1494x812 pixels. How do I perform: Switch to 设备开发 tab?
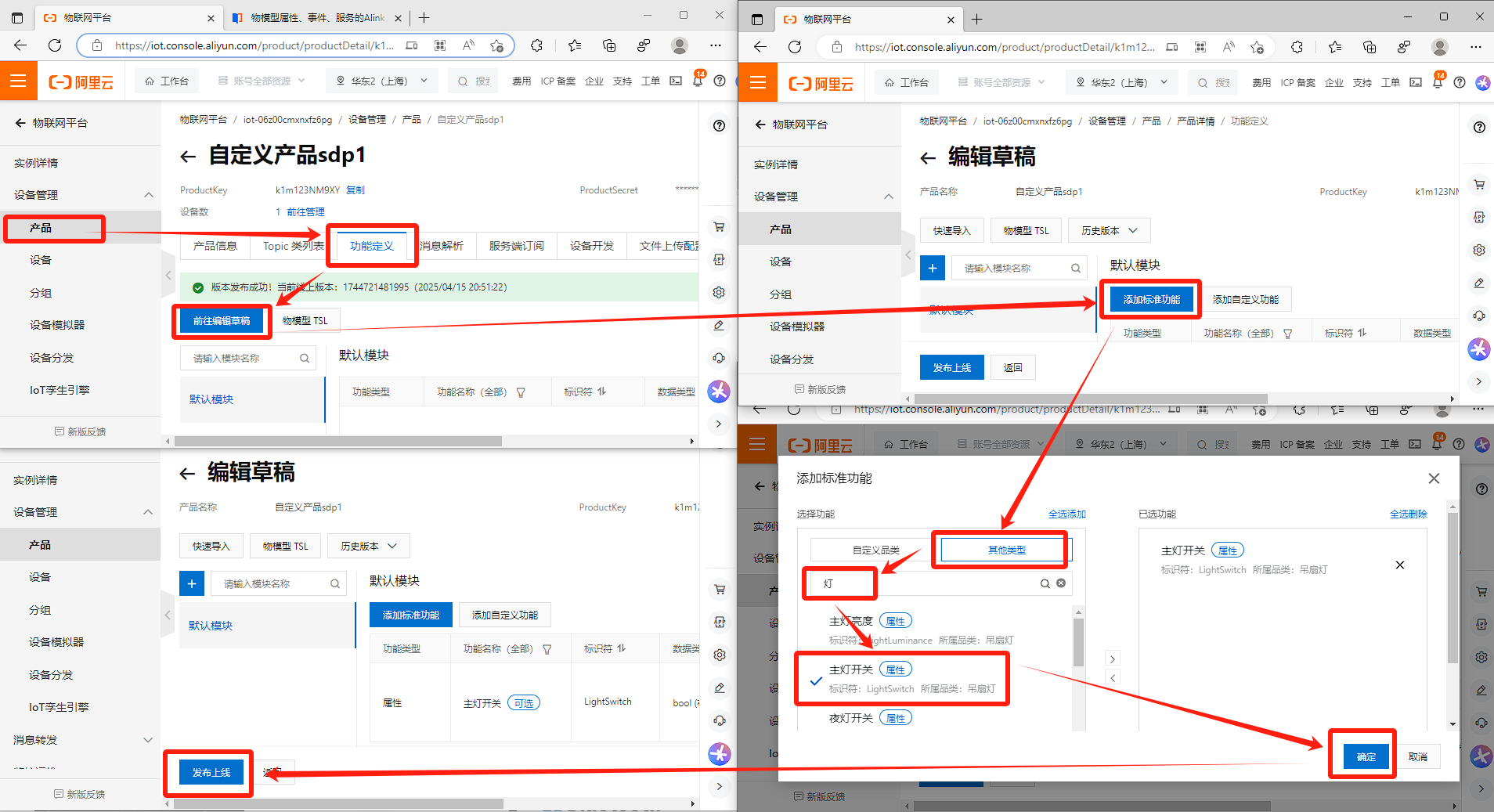coord(592,246)
